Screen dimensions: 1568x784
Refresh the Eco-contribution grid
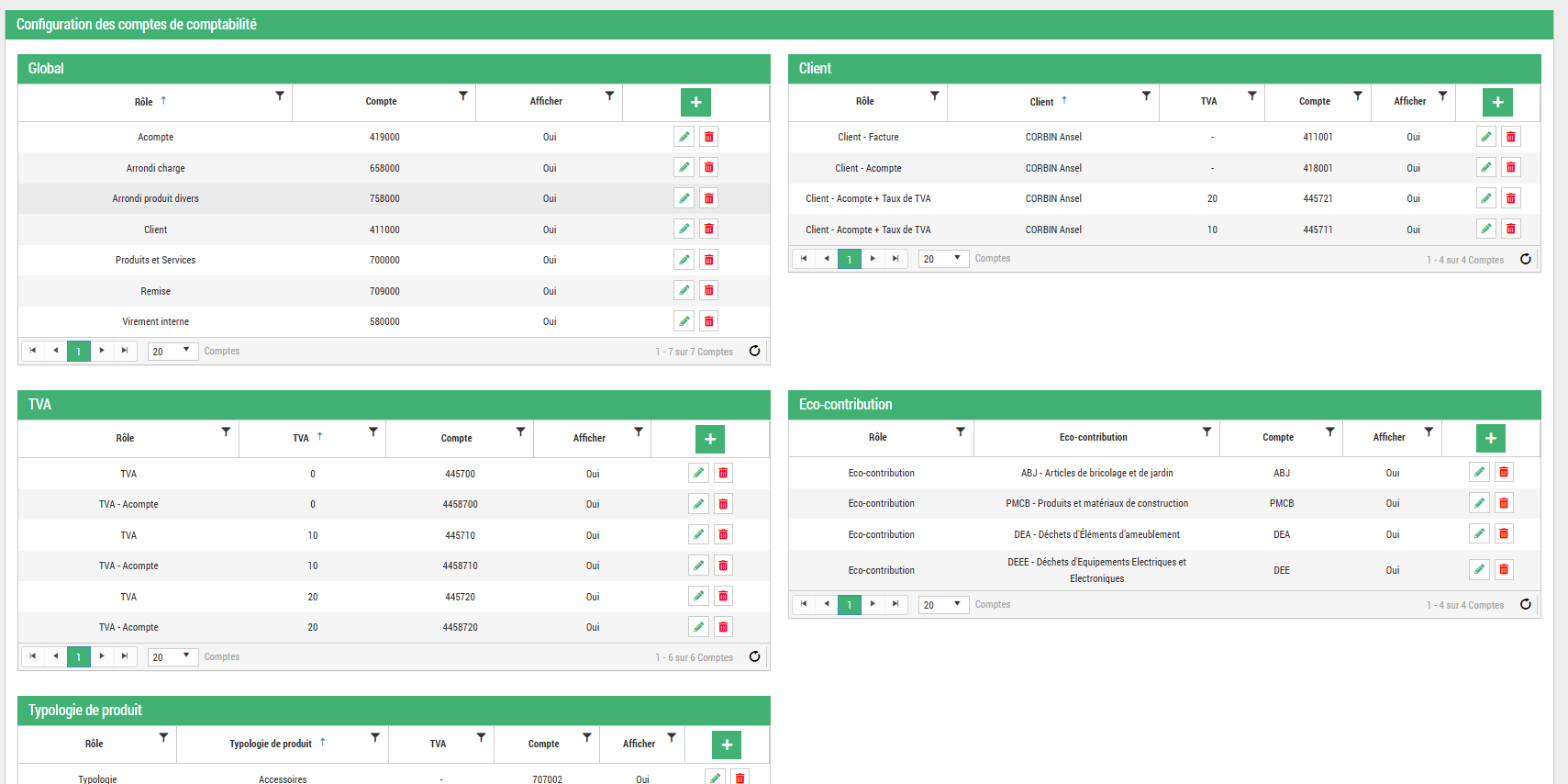tap(1525, 604)
